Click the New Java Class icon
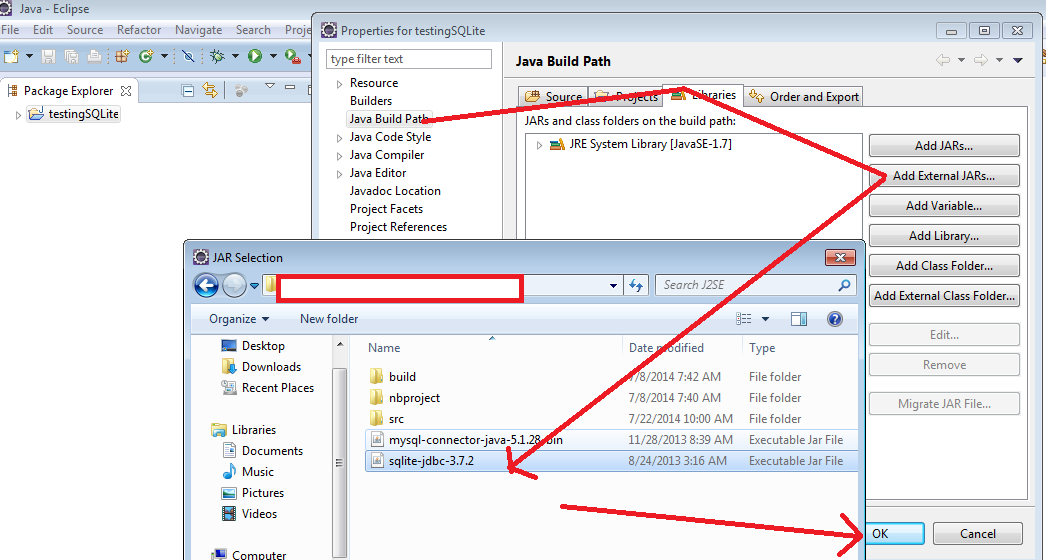Image resolution: width=1046 pixels, height=560 pixels. tap(146, 57)
